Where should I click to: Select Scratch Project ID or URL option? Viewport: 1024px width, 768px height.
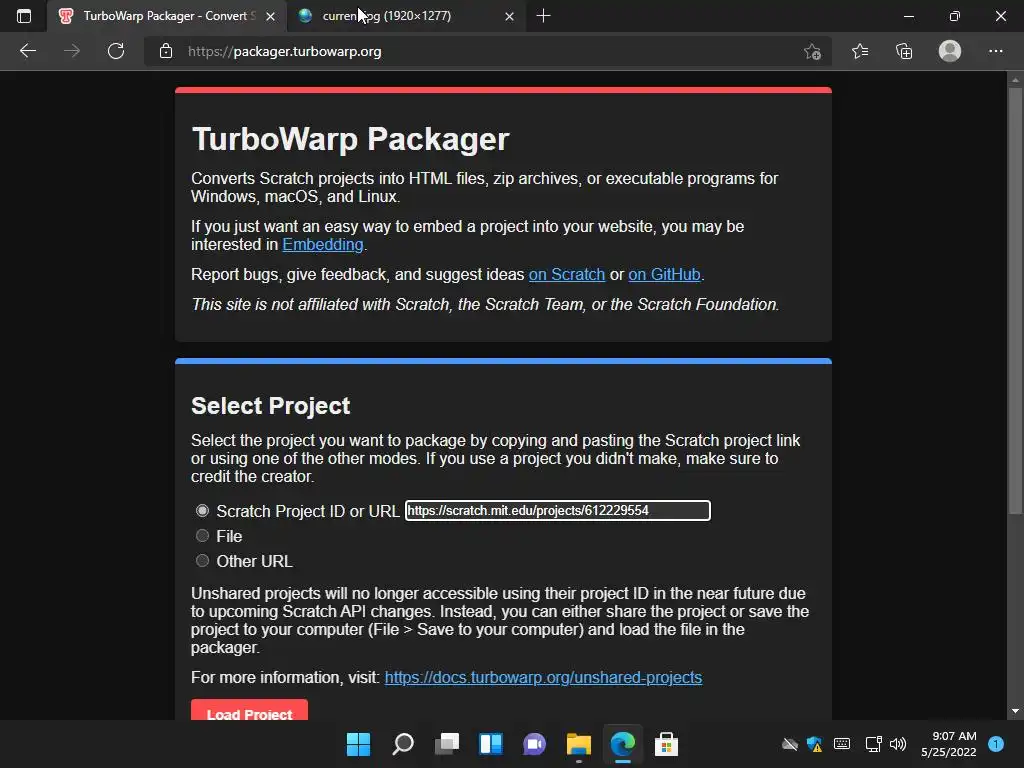202,511
